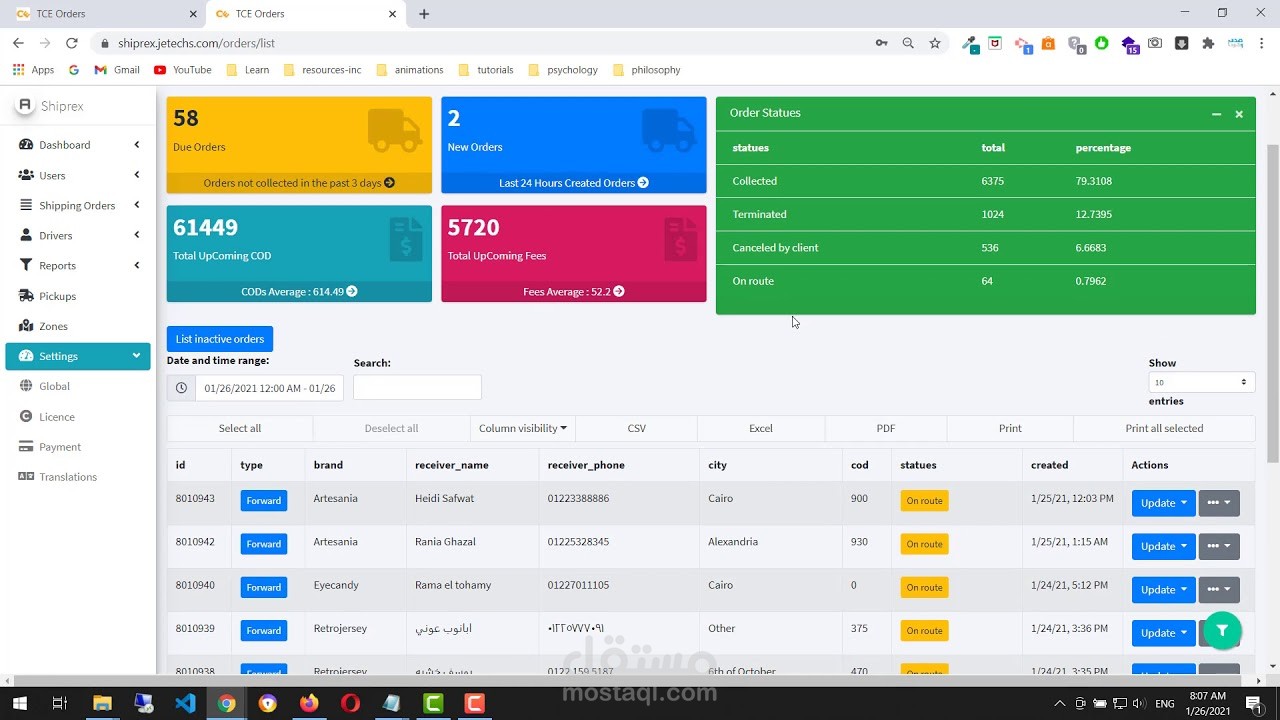The width and height of the screenshot is (1280, 720).
Task: Open Update dropdown for order 8010942
Action: pyautogui.click(x=1163, y=546)
